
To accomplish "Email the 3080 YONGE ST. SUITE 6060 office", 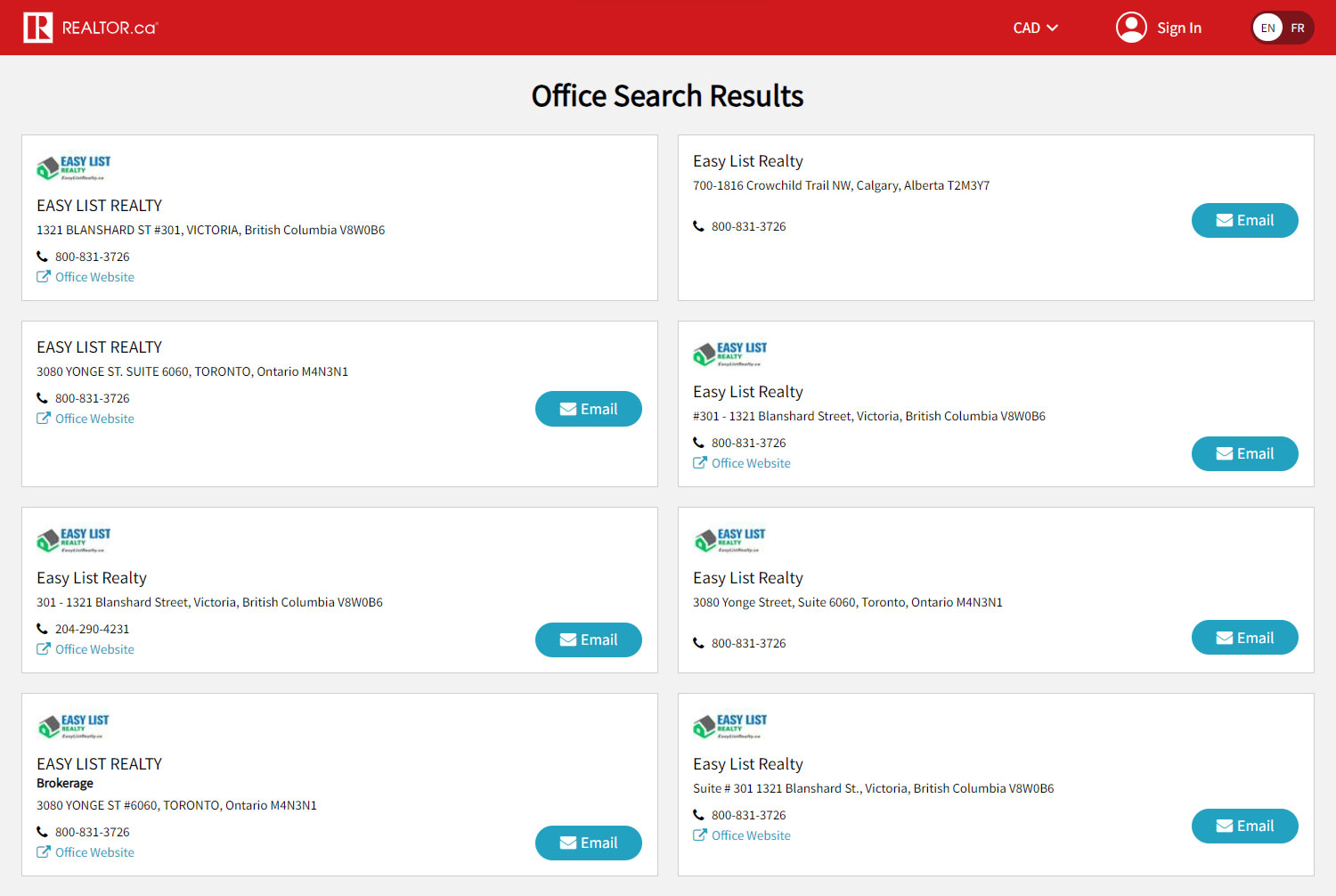I will 588,409.
